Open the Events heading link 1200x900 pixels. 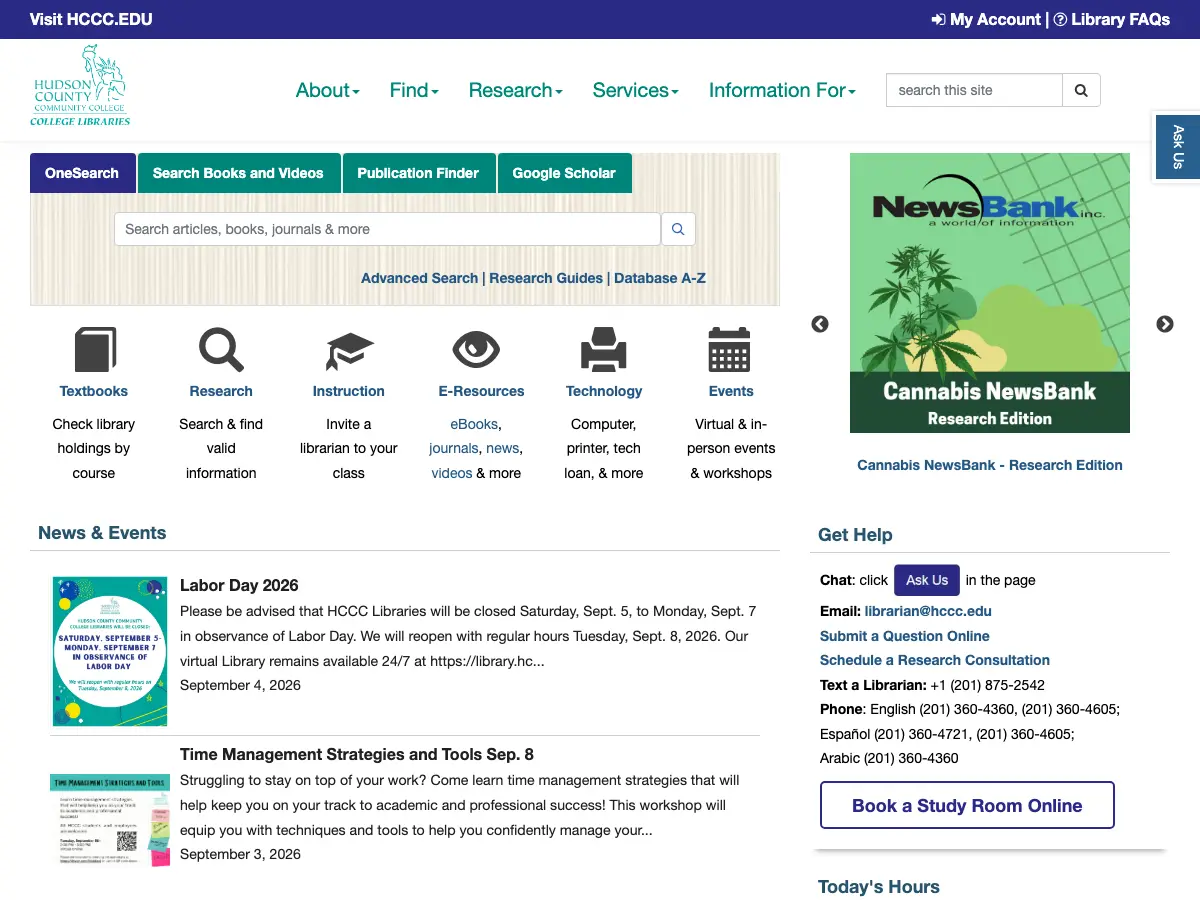click(731, 391)
